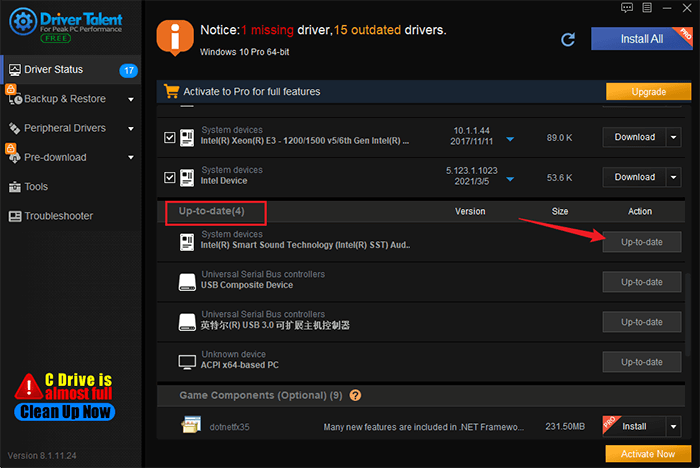Click the 53.6 K size value
This screenshot has width=700, height=468.
coord(559,178)
